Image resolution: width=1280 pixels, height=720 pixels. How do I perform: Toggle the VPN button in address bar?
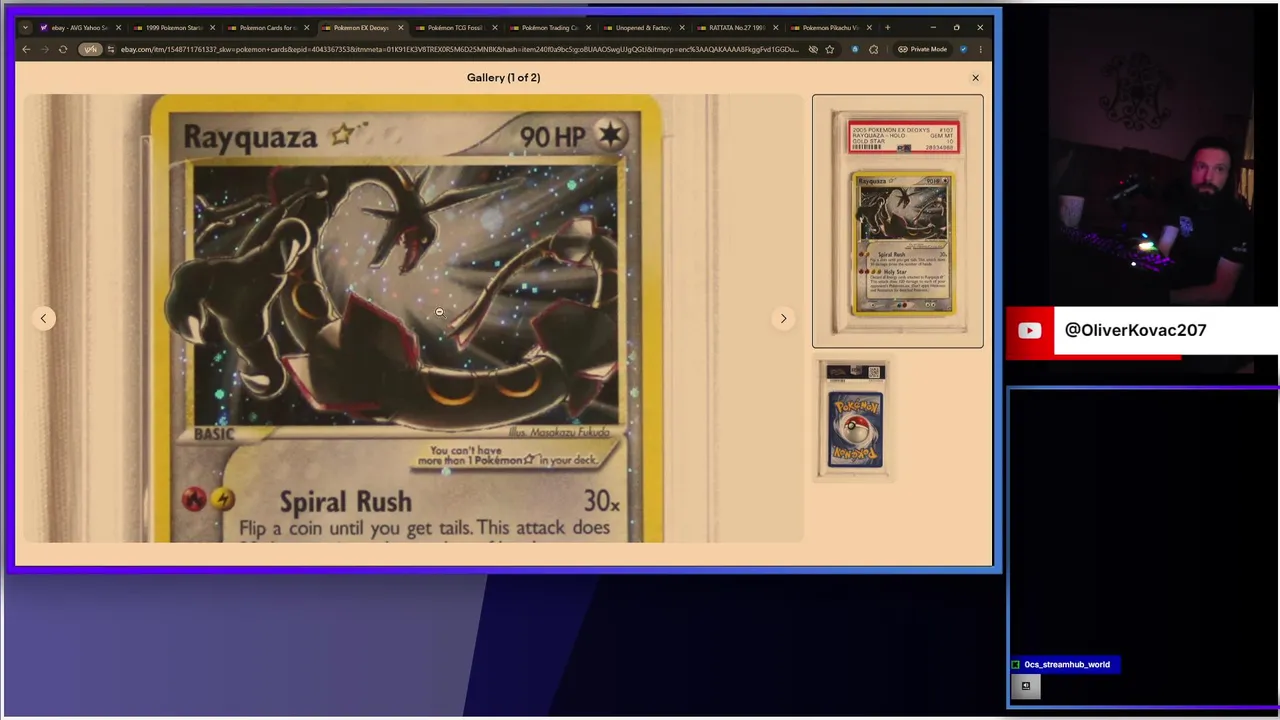[91, 49]
